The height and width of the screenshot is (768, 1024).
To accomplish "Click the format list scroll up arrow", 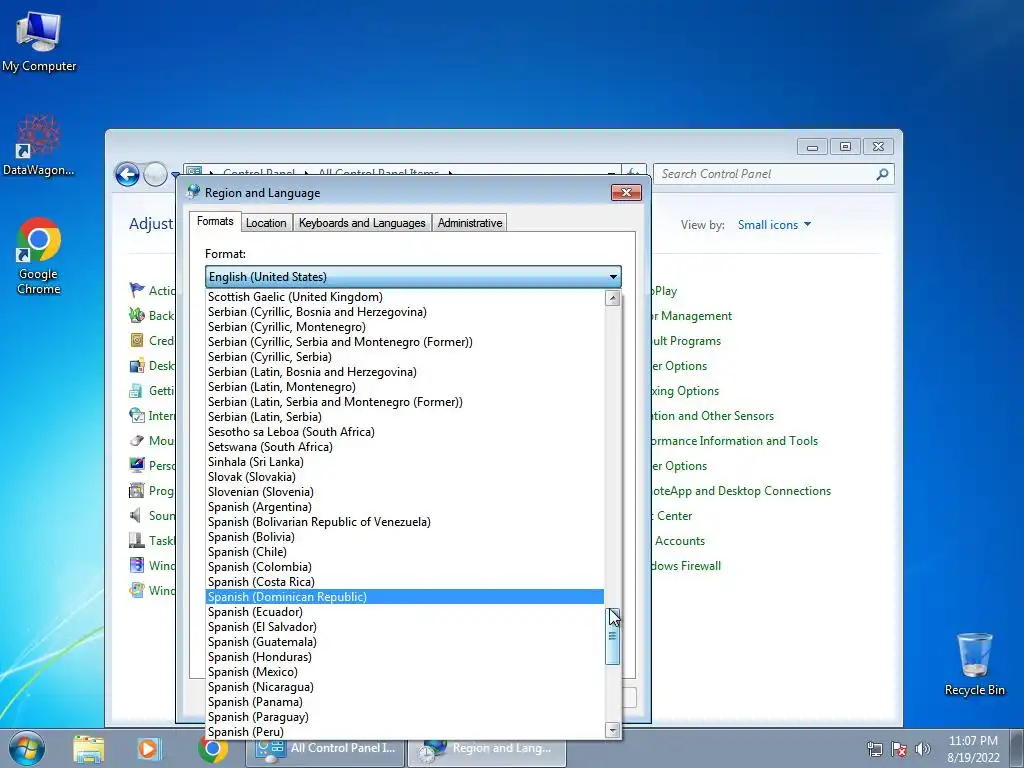I will coord(613,298).
